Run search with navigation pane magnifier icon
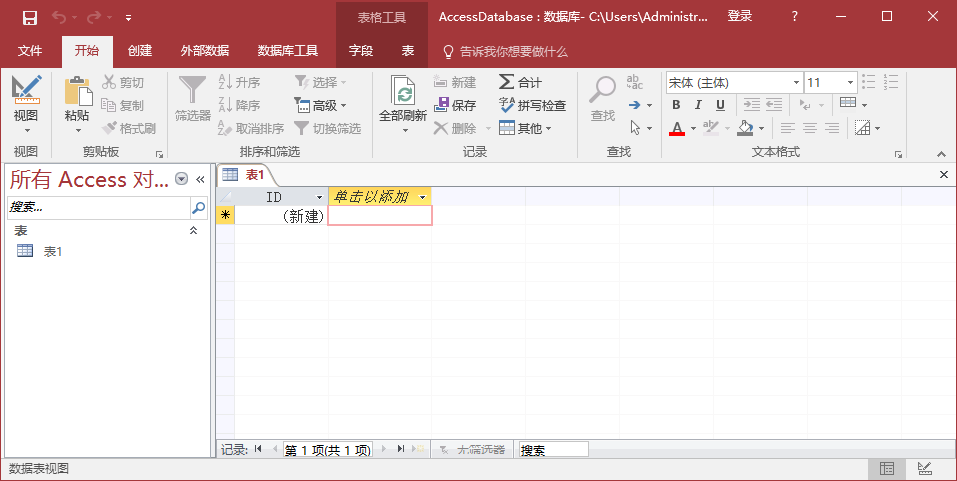Screen dimensions: 957x481 pyautogui.click(x=198, y=208)
